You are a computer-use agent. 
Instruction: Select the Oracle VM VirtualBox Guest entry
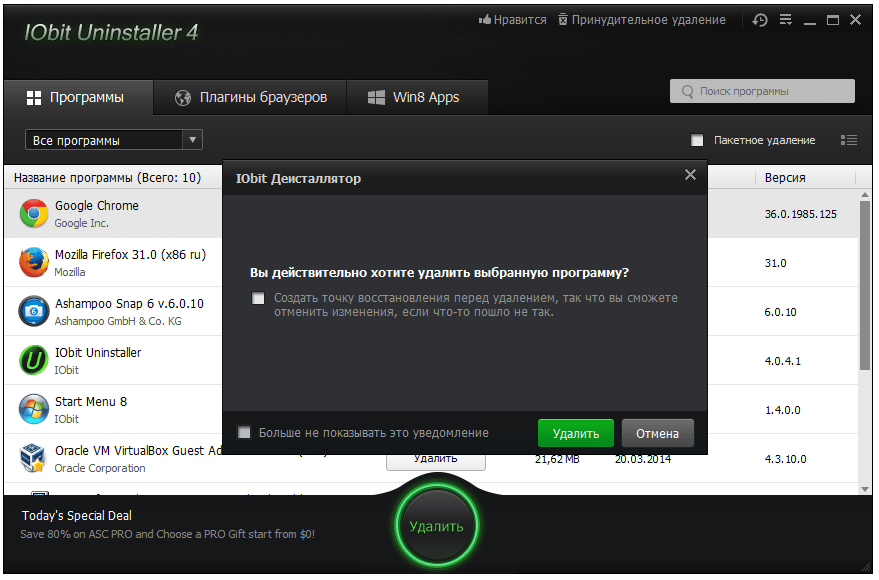(x=138, y=451)
